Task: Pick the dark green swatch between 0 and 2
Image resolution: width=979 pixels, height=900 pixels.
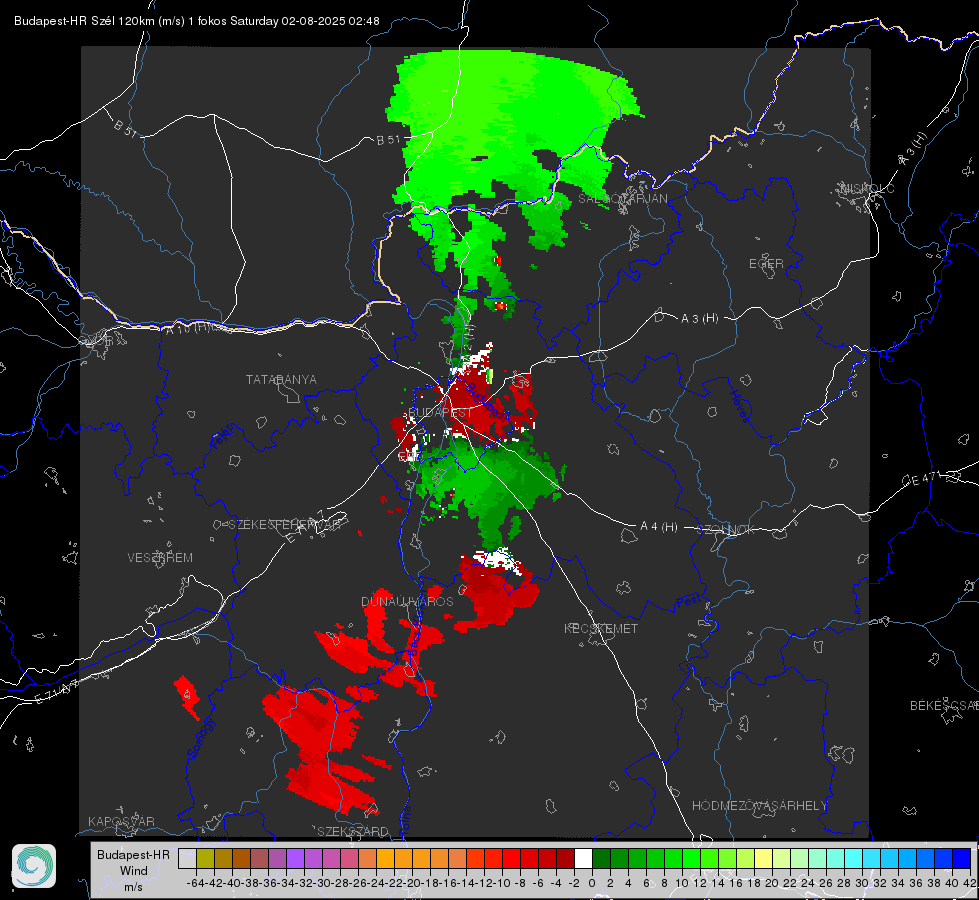Action: pyautogui.click(x=601, y=859)
